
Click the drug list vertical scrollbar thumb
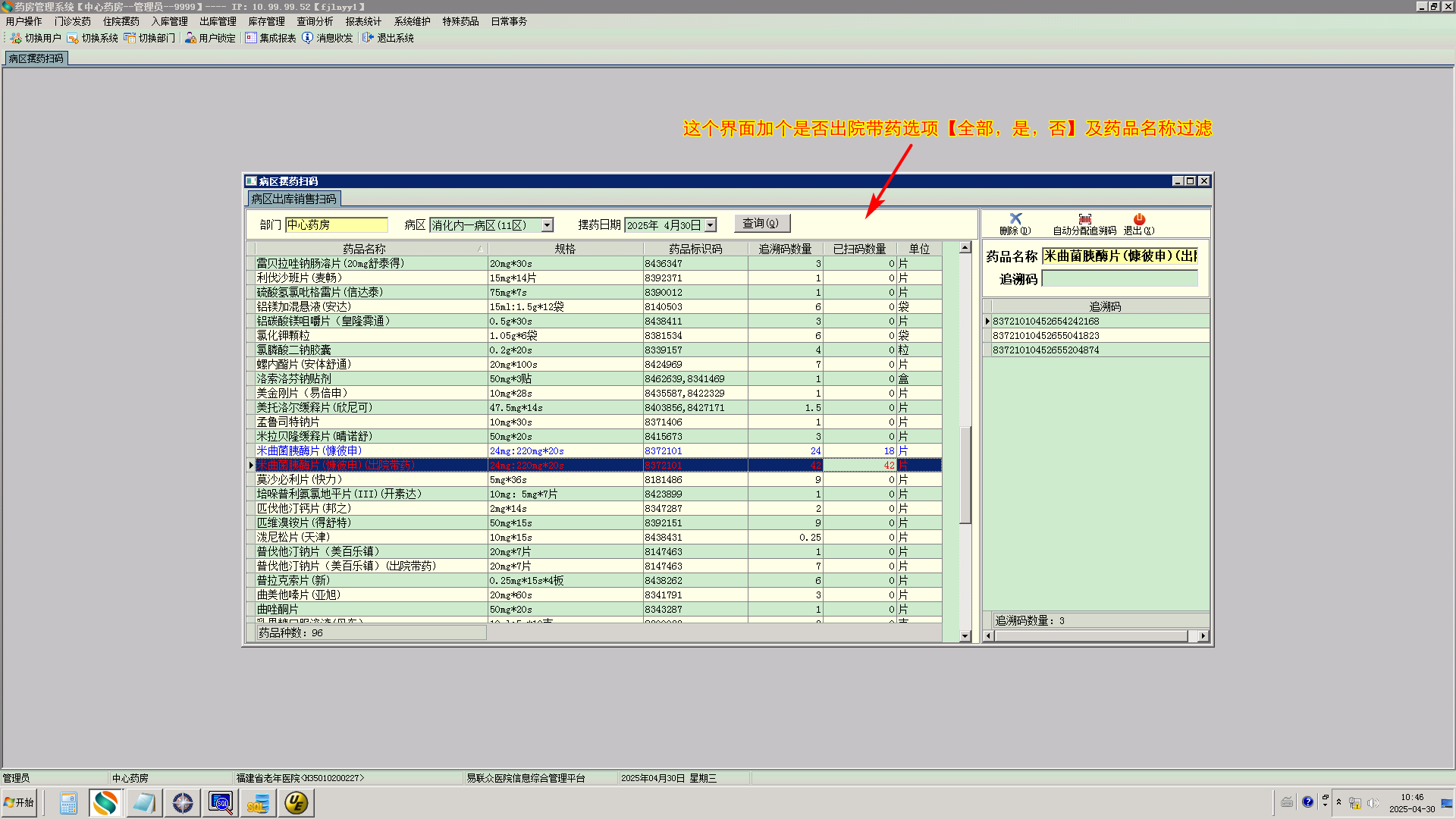[965, 475]
